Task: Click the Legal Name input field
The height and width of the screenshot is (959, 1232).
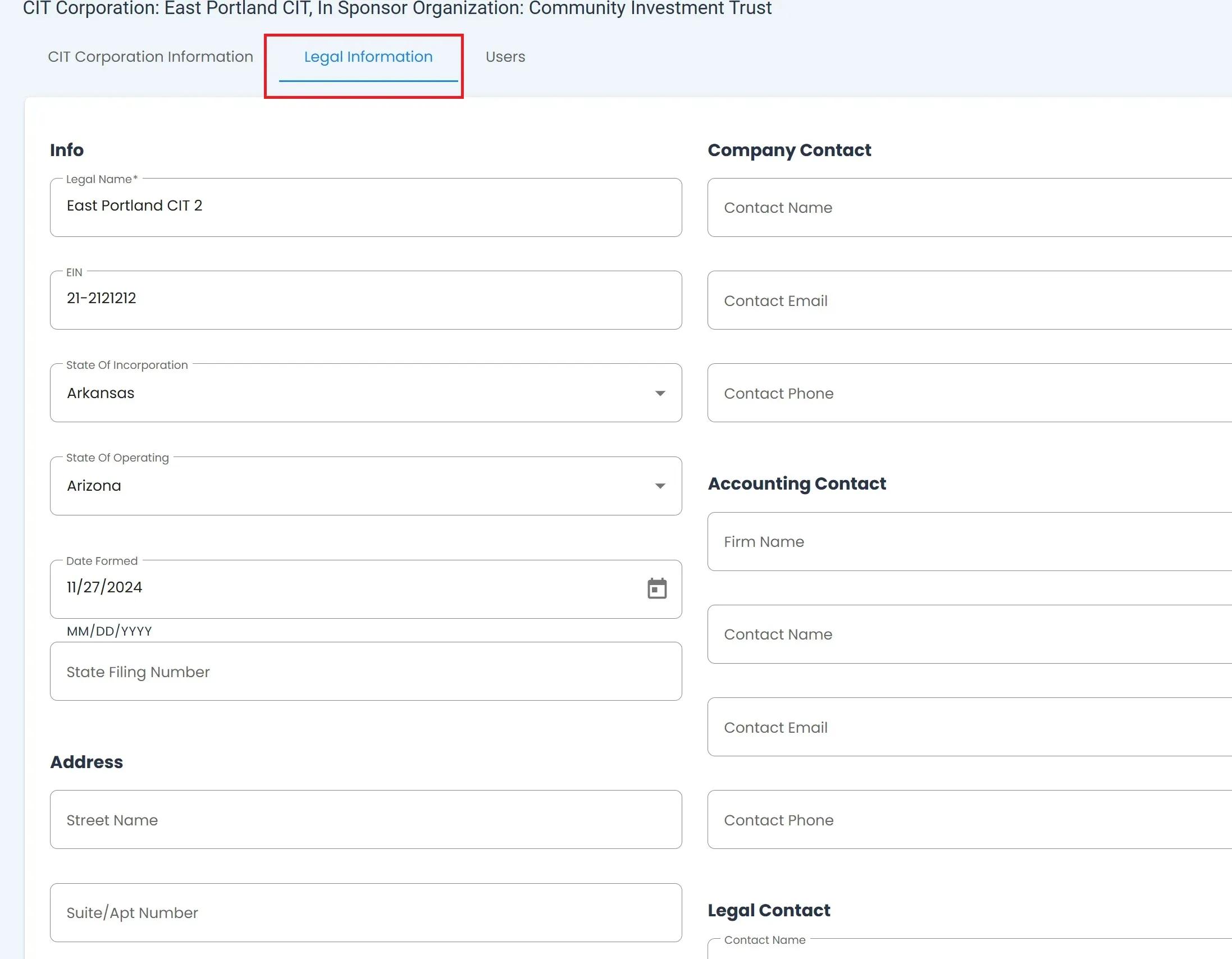Action: click(366, 207)
